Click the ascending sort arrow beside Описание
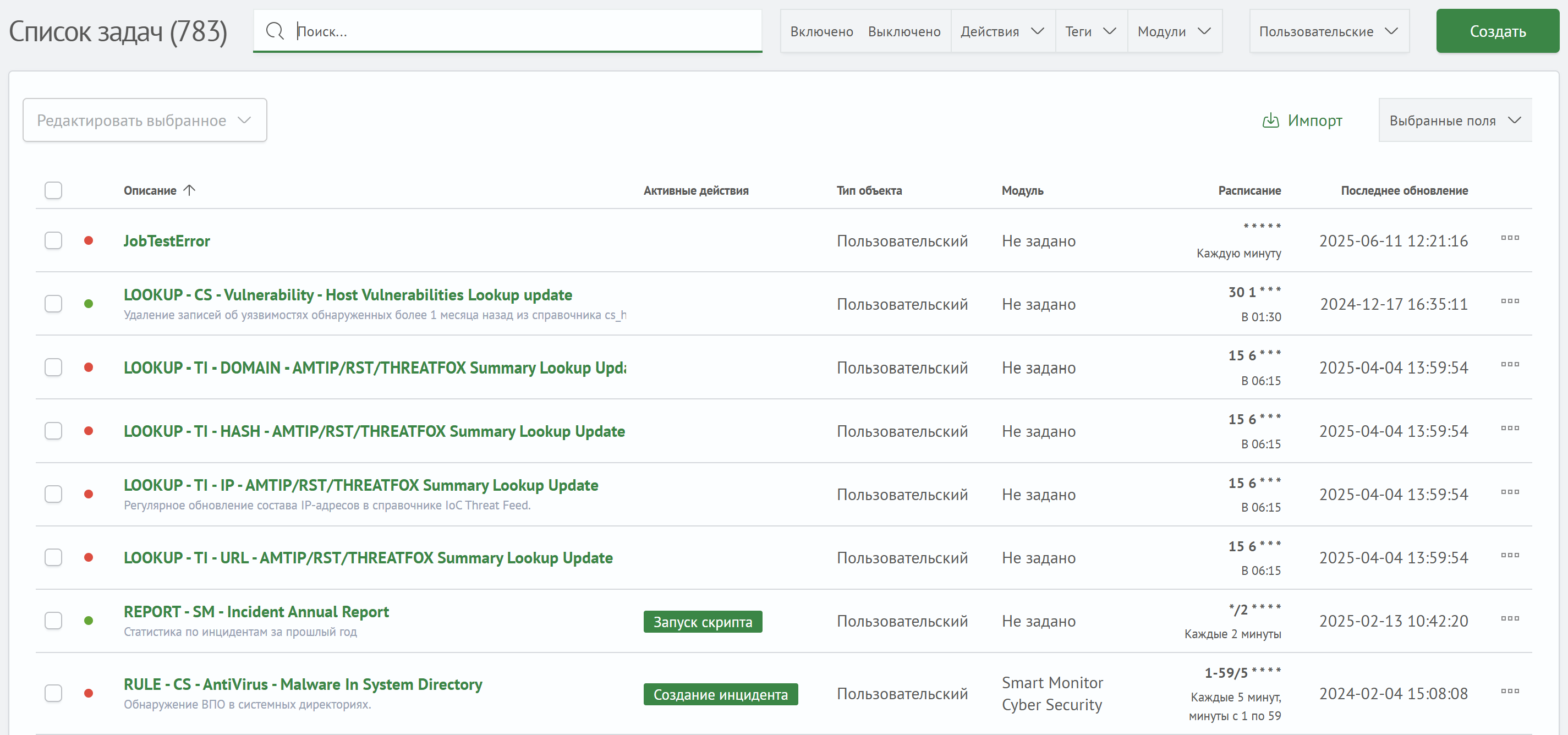The height and width of the screenshot is (735, 1568). [190, 190]
